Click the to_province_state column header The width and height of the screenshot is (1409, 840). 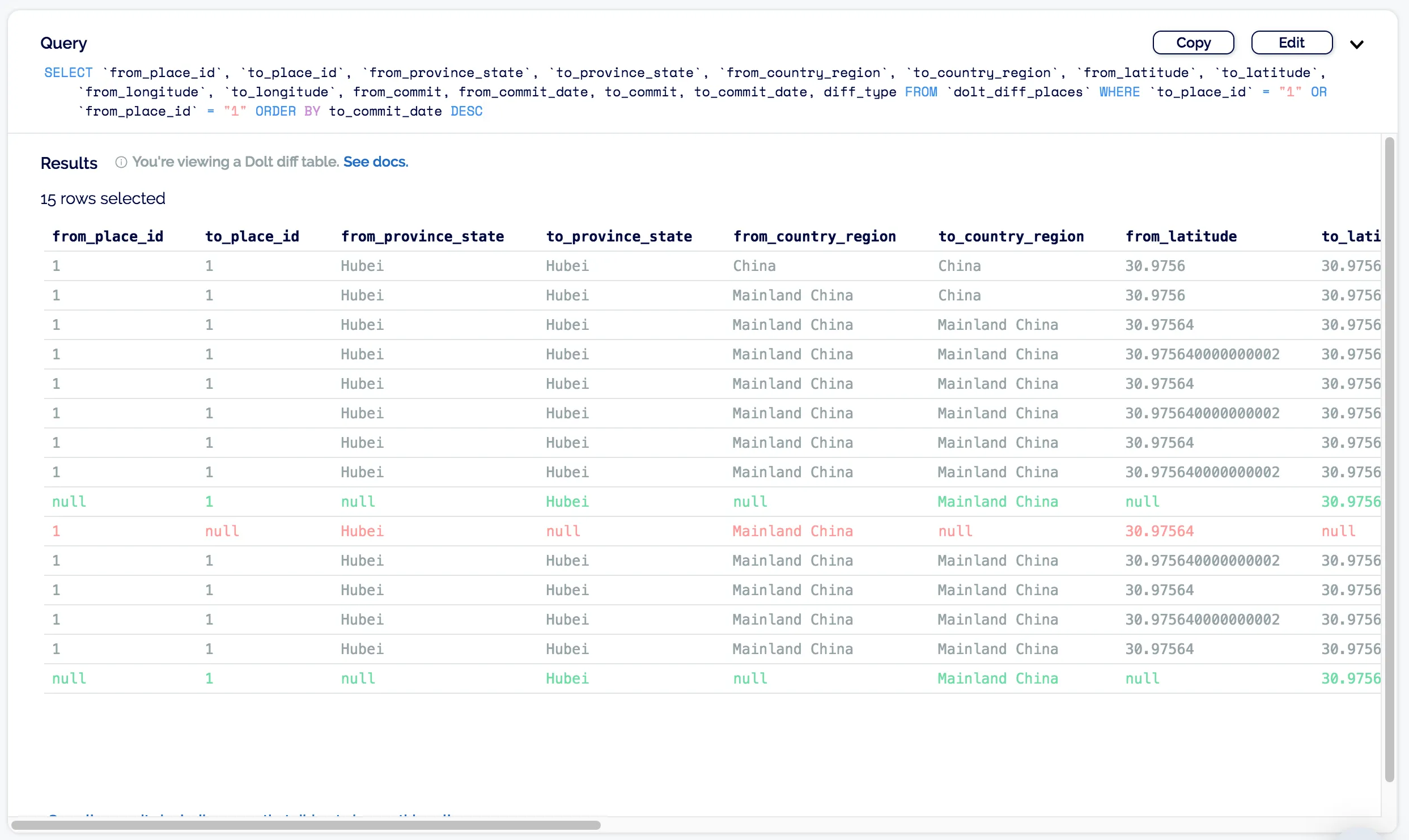pos(619,236)
